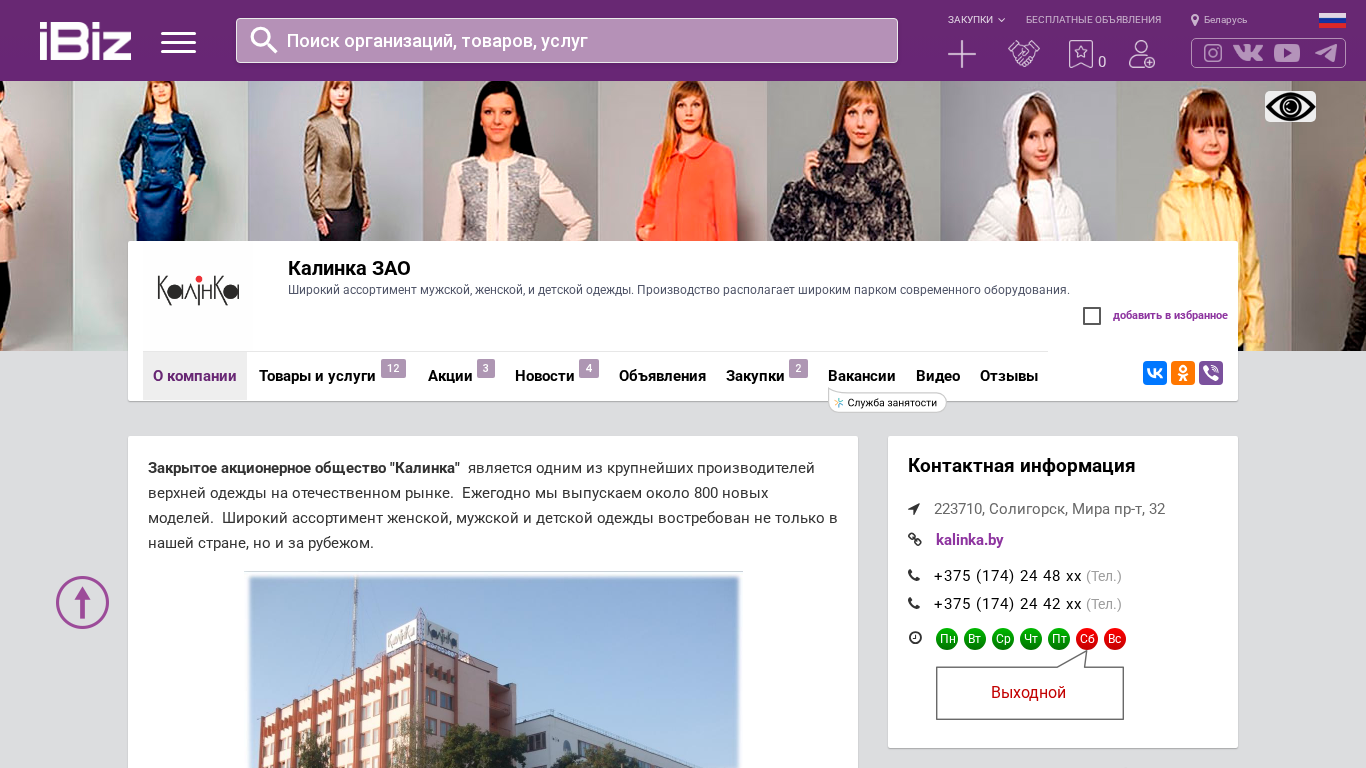1366x768 pixels.
Task: Click phone icon beside 24 48 number
Action: (914, 576)
